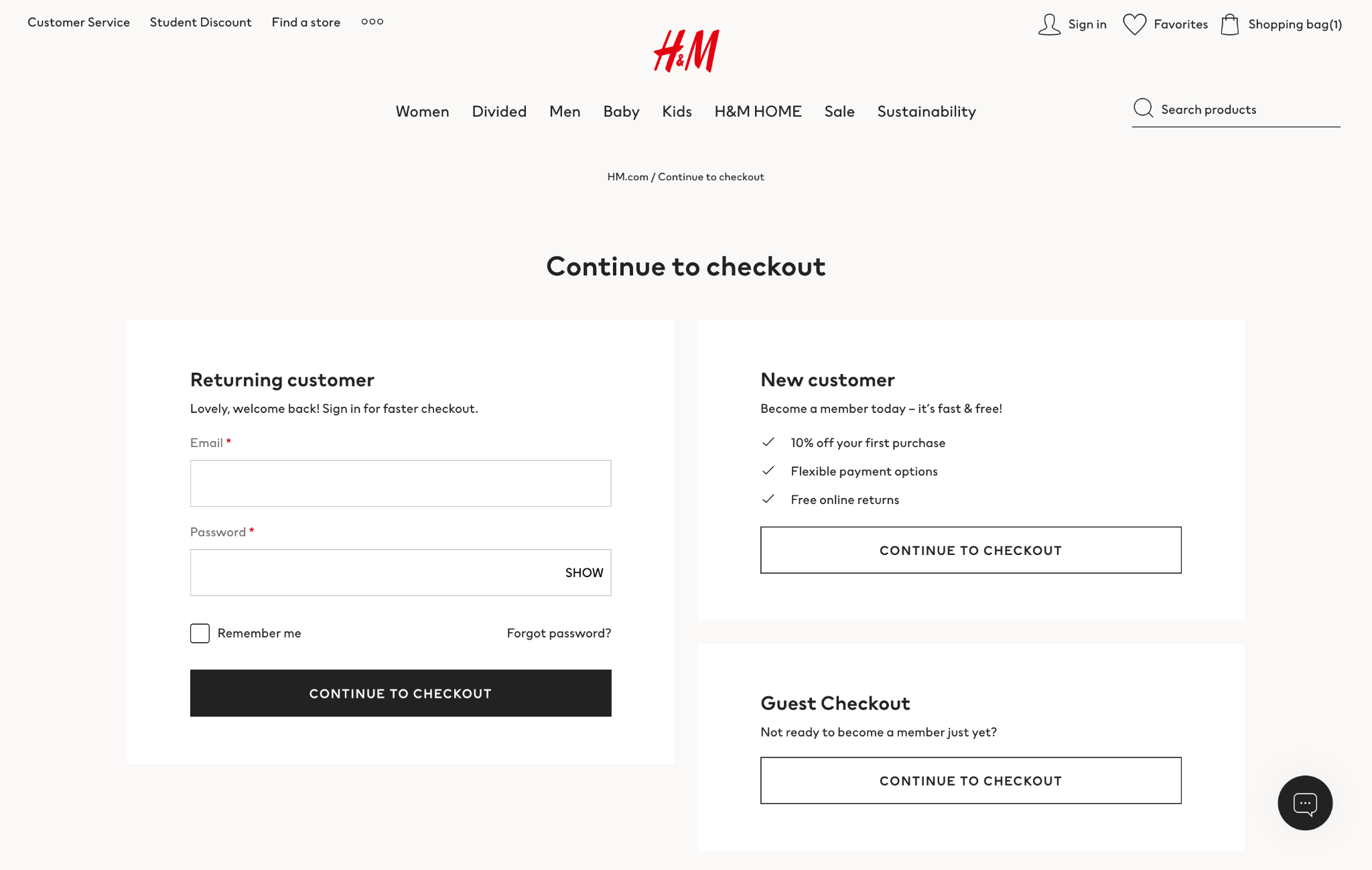Image resolution: width=1372 pixels, height=870 pixels.
Task: Open the chat bubble icon
Action: click(1305, 802)
